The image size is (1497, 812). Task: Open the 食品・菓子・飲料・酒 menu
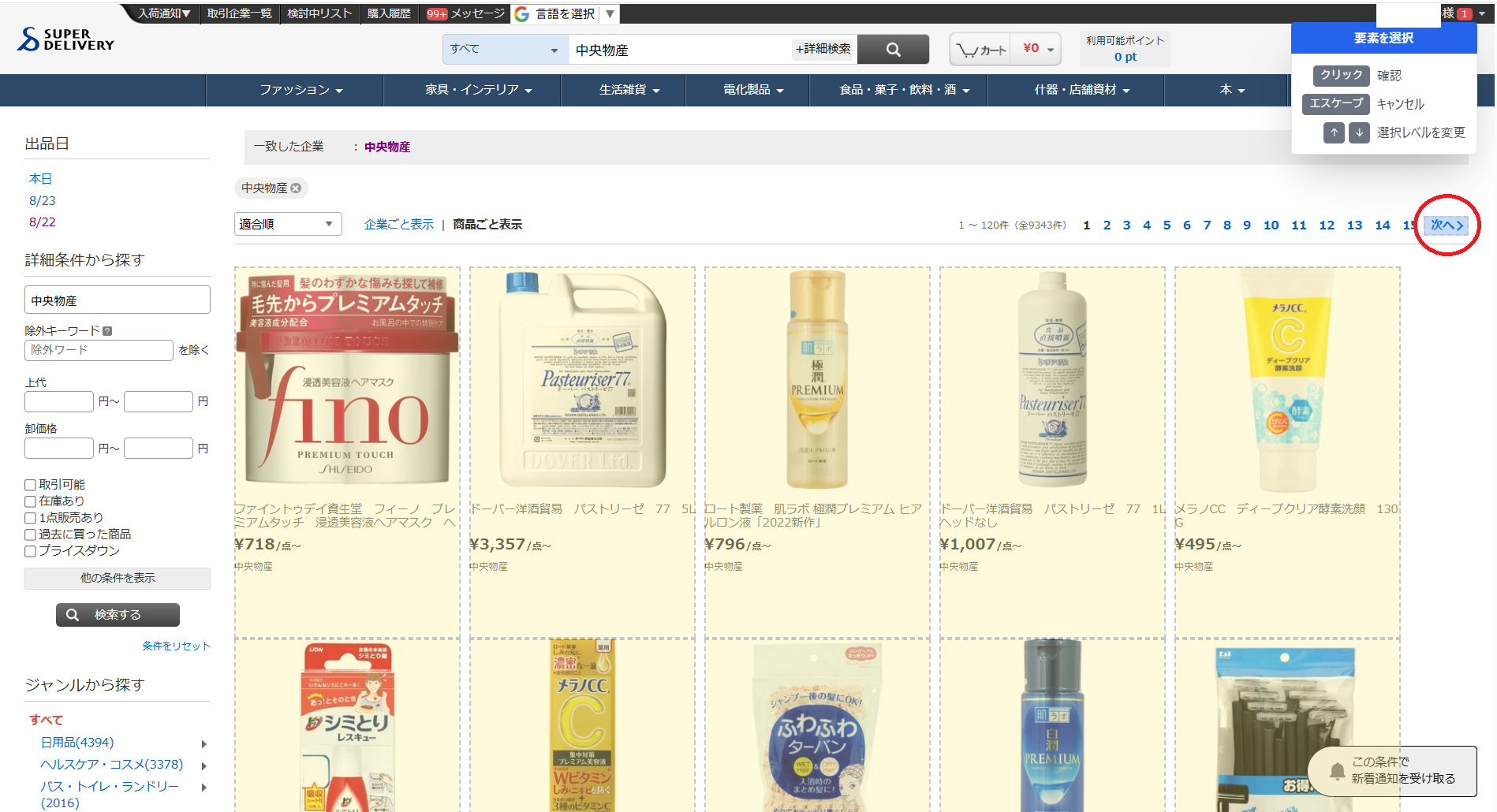point(904,90)
